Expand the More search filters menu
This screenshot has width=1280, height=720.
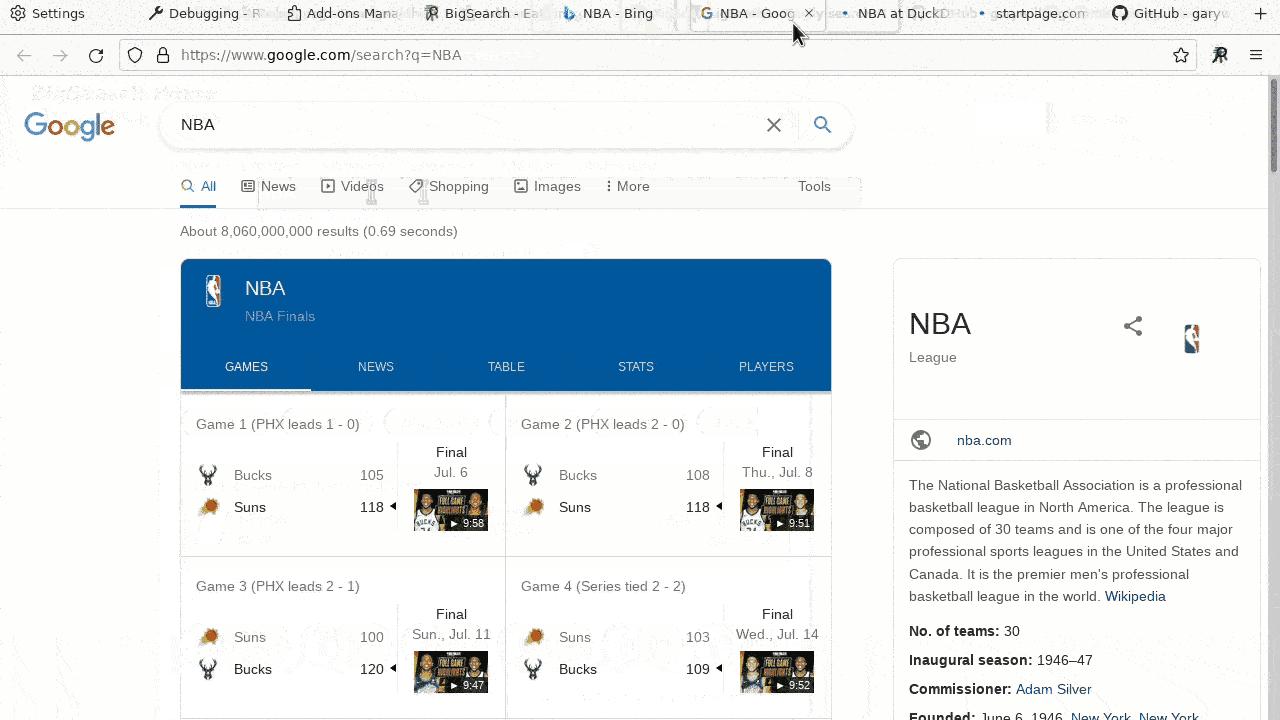pyautogui.click(x=628, y=186)
